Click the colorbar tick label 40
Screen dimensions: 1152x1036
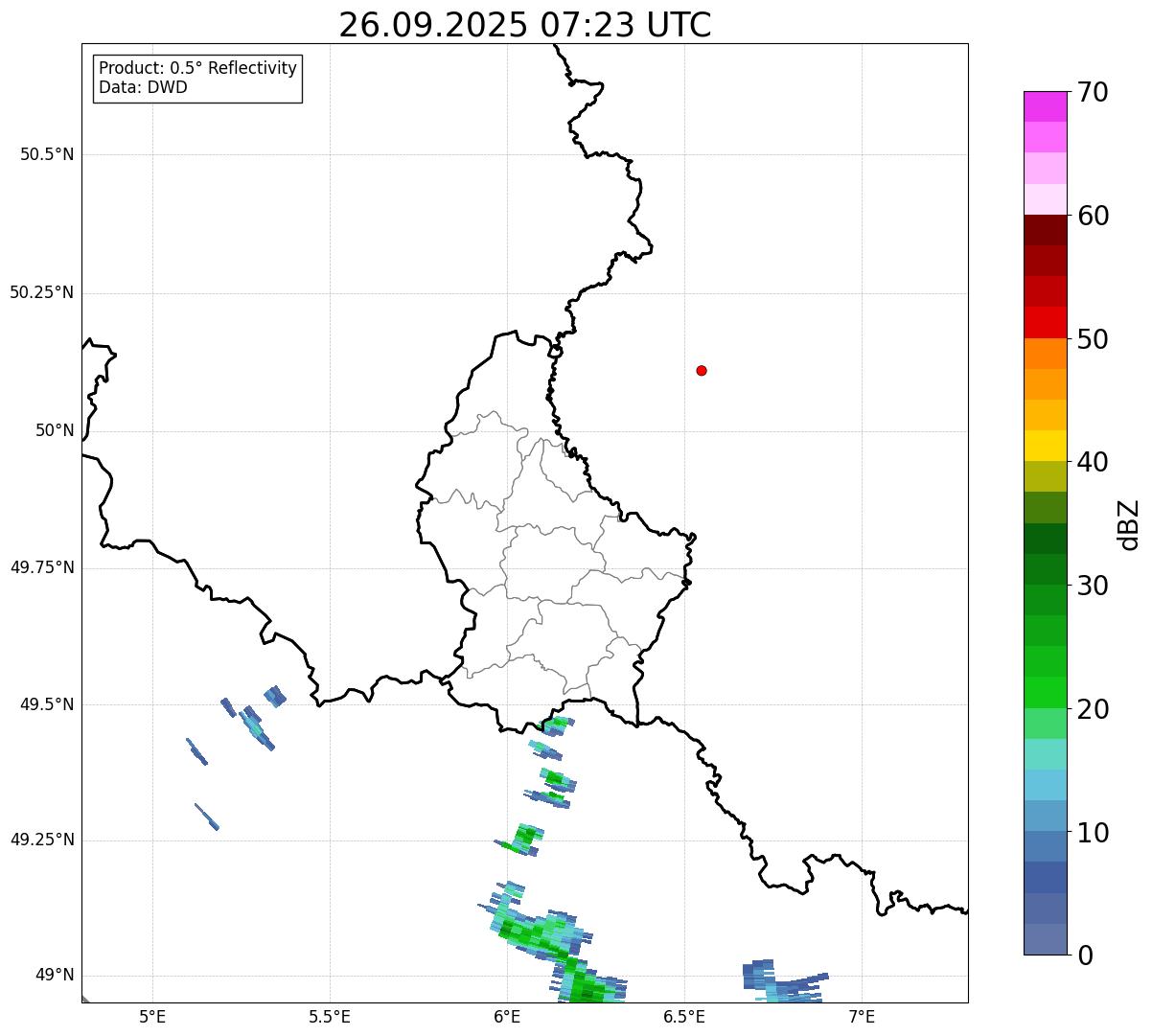pyautogui.click(x=1093, y=462)
